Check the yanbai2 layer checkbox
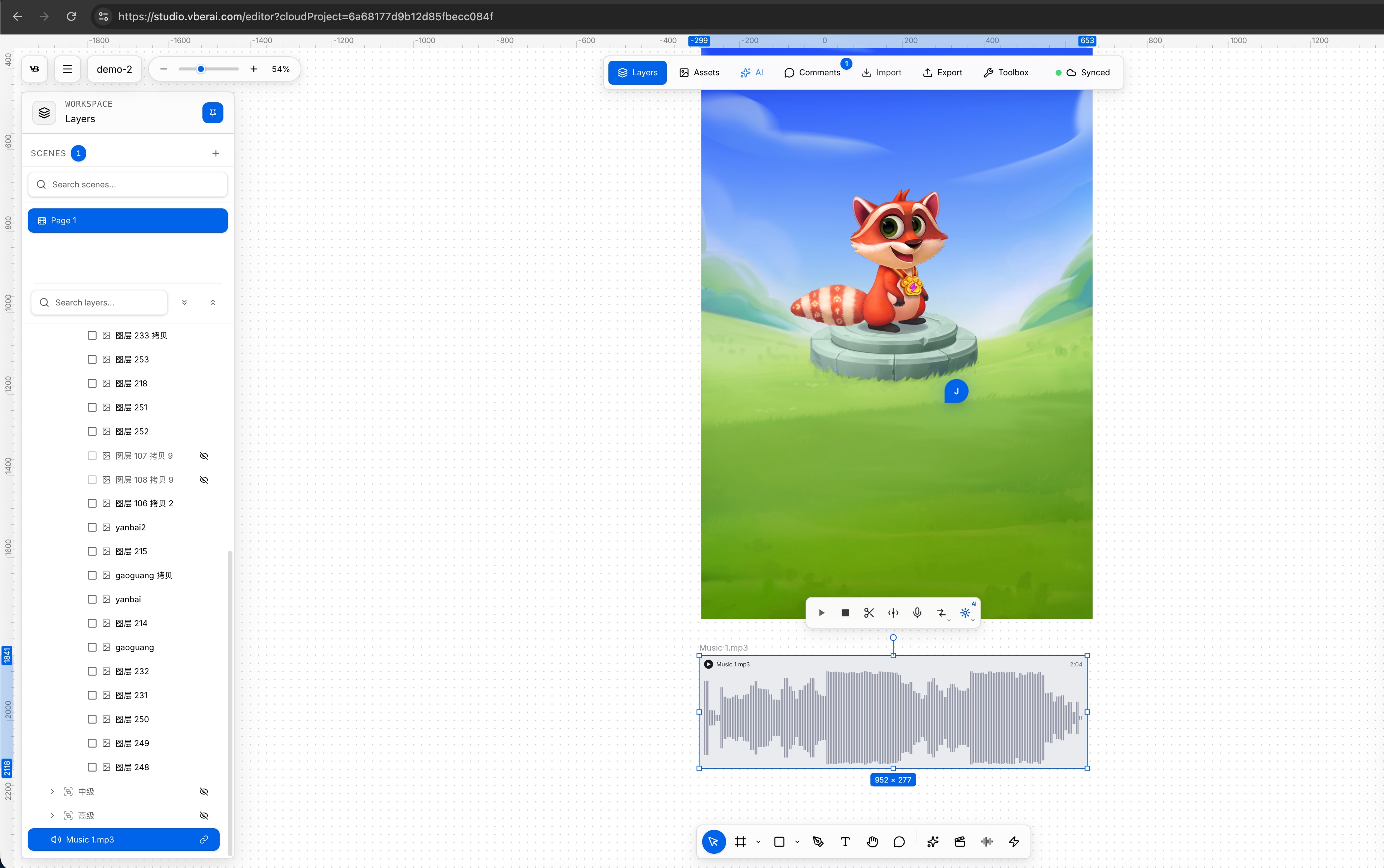Image resolution: width=1384 pixels, height=868 pixels. tap(92, 527)
